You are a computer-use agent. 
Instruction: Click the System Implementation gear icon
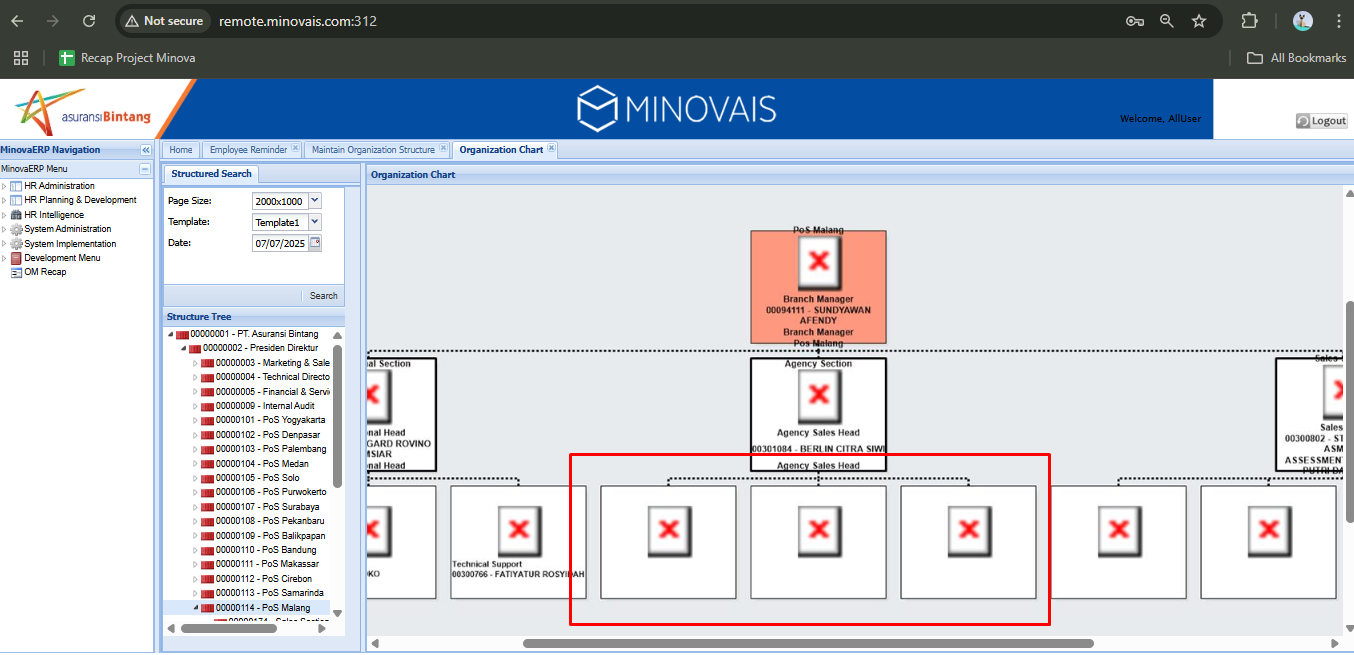coord(16,244)
